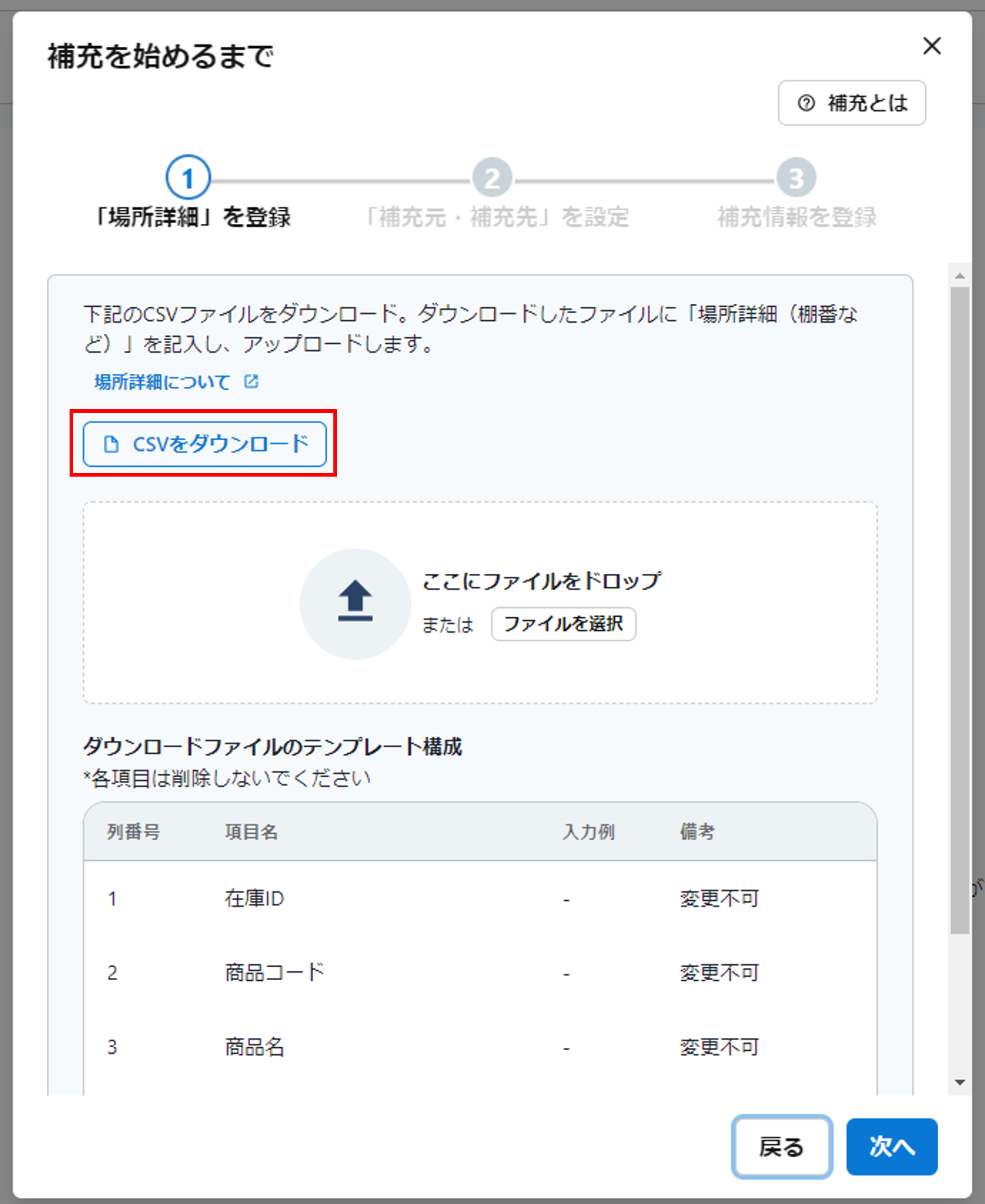985x1204 pixels.
Task: Click the 項目名 column header
Action: tap(251, 832)
